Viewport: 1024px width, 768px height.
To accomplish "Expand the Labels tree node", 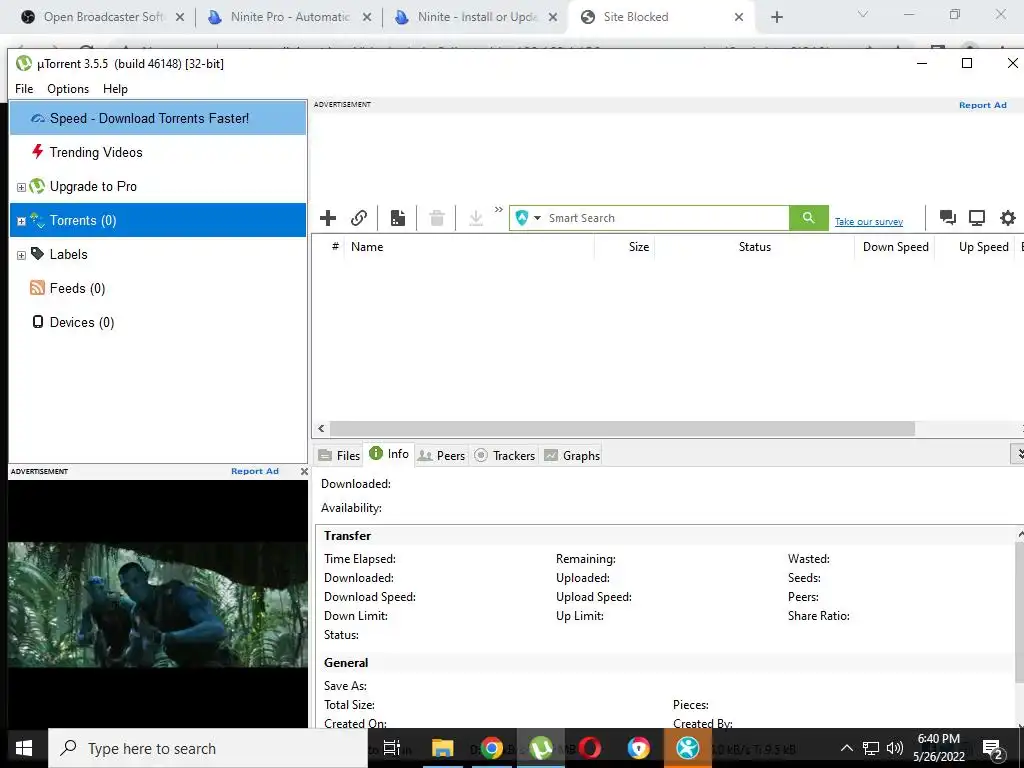I will tap(21, 255).
